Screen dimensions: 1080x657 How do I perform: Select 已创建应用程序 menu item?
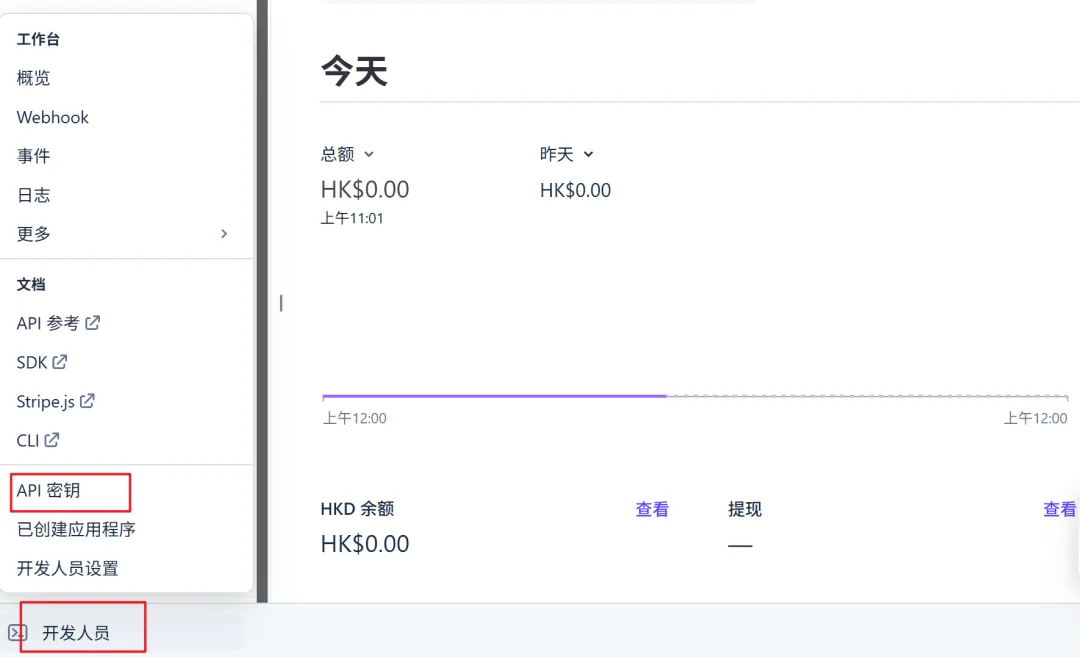(76, 529)
